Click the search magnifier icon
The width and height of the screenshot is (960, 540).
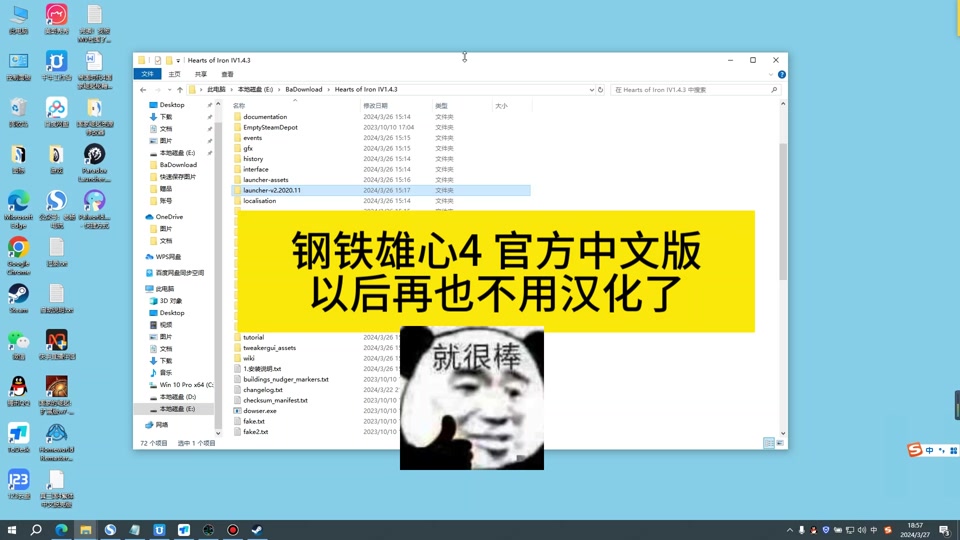pos(774,90)
